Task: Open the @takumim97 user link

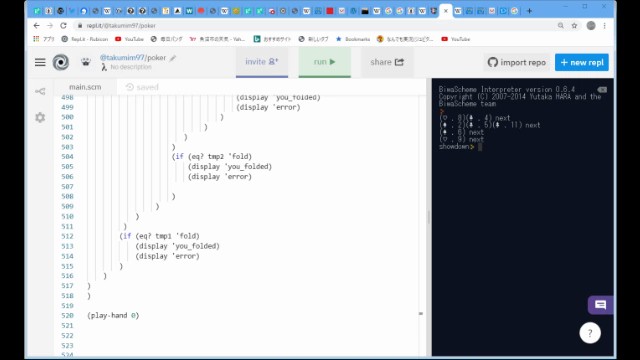Action: pos(122,58)
